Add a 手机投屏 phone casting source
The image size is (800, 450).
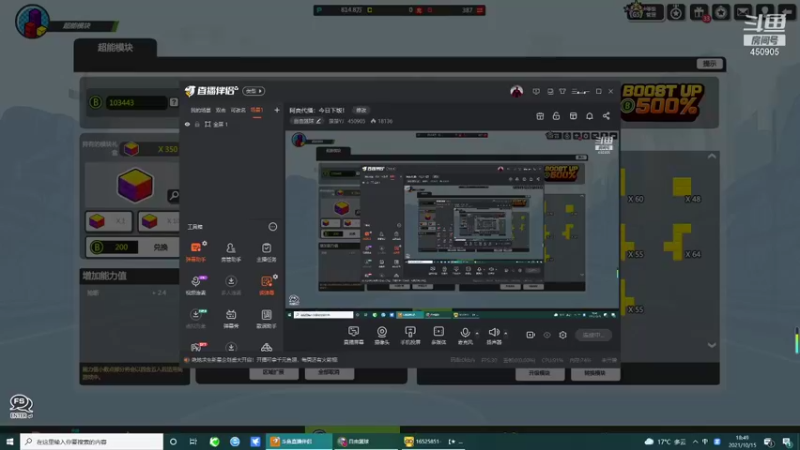point(410,335)
